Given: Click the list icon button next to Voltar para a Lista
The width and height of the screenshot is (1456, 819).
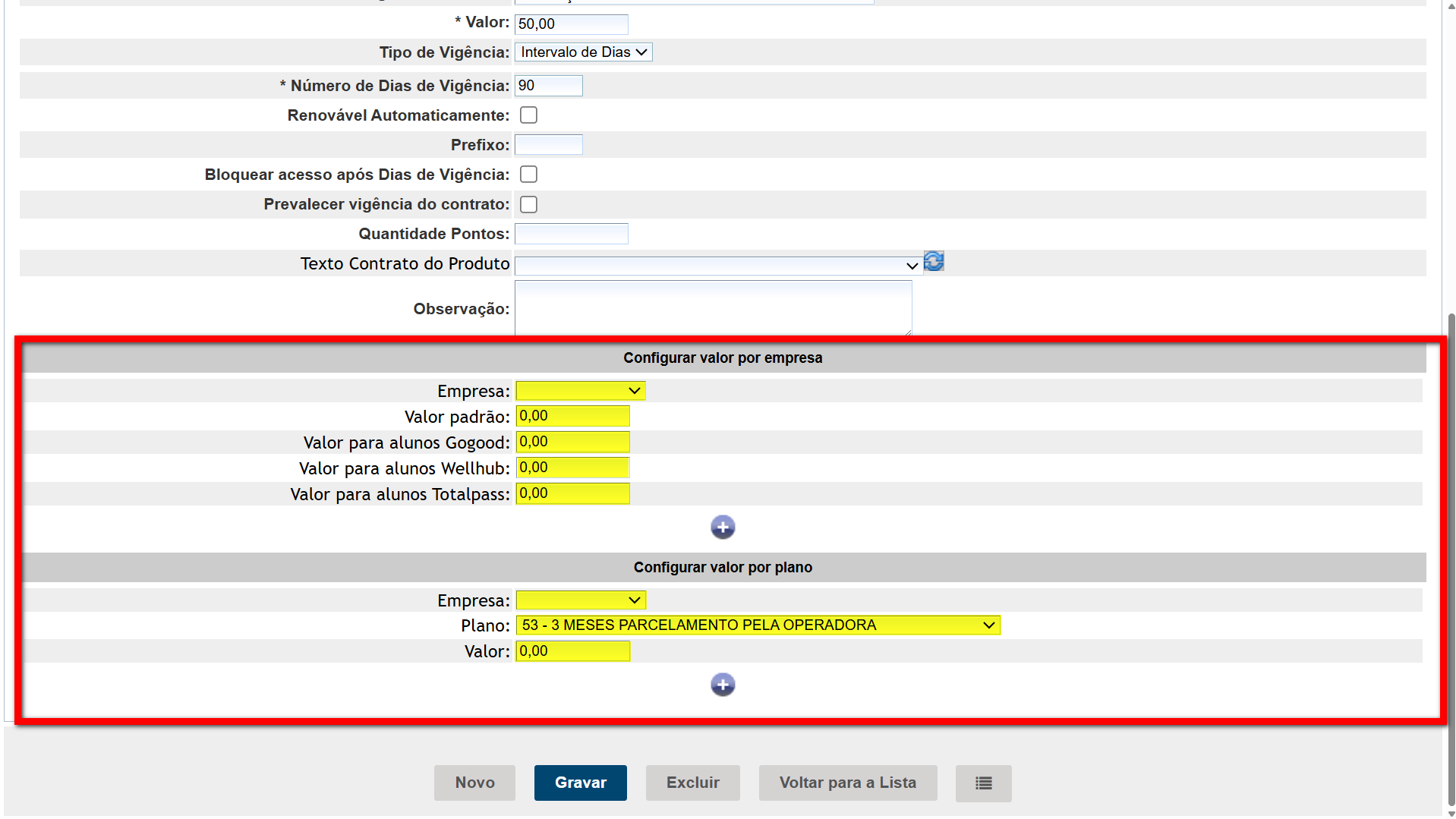Looking at the screenshot, I should point(983,783).
